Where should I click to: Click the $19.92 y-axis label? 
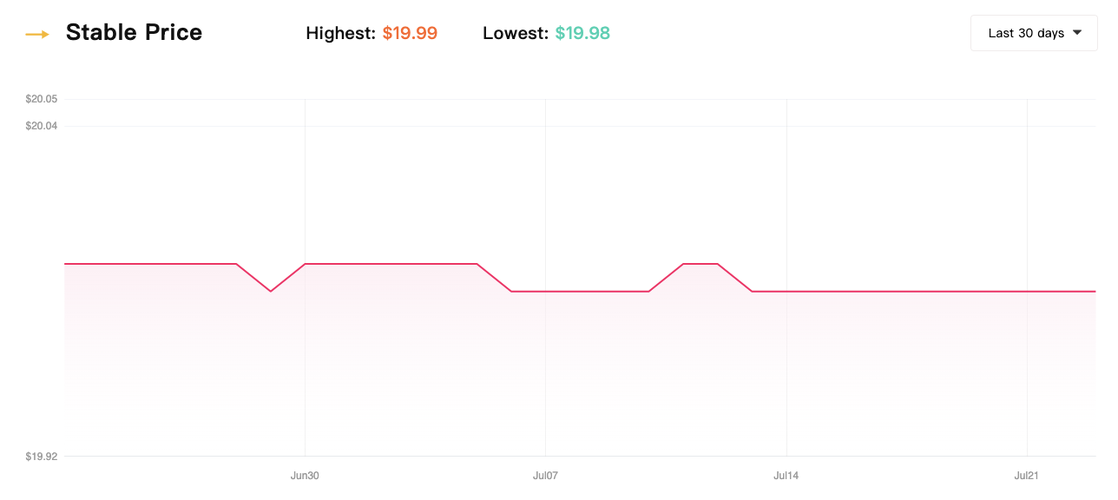[x=41, y=456]
